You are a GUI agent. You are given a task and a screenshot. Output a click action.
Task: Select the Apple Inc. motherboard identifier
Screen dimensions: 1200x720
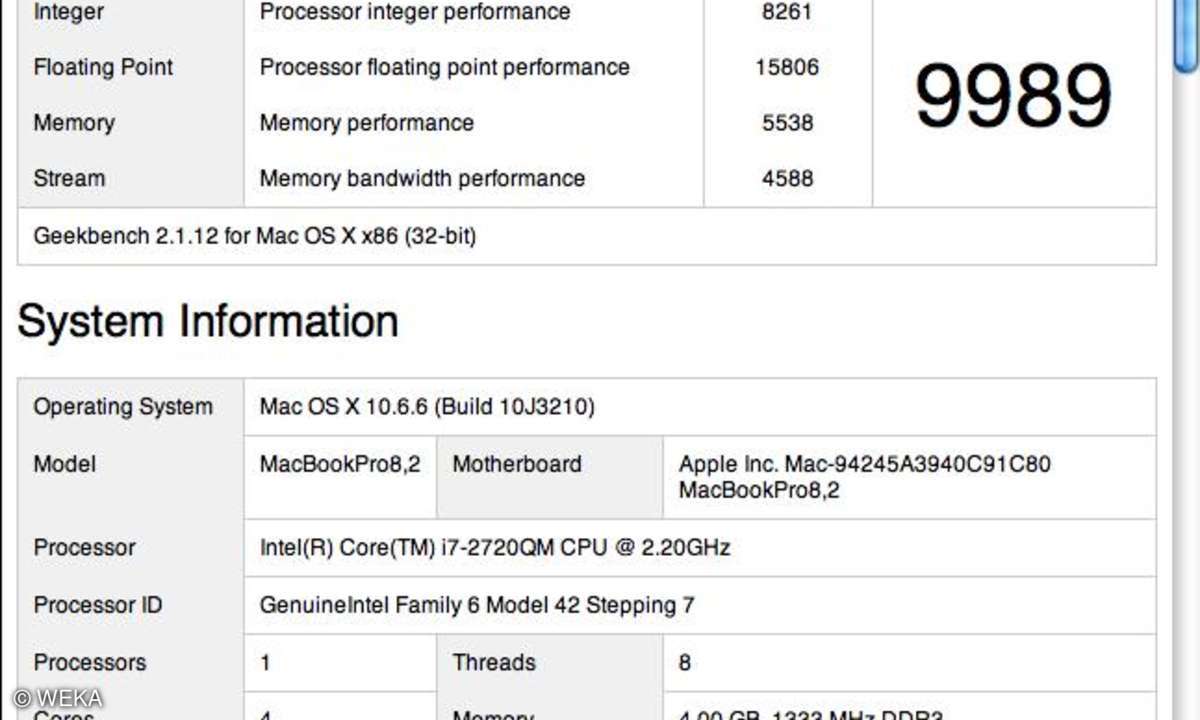point(865,477)
